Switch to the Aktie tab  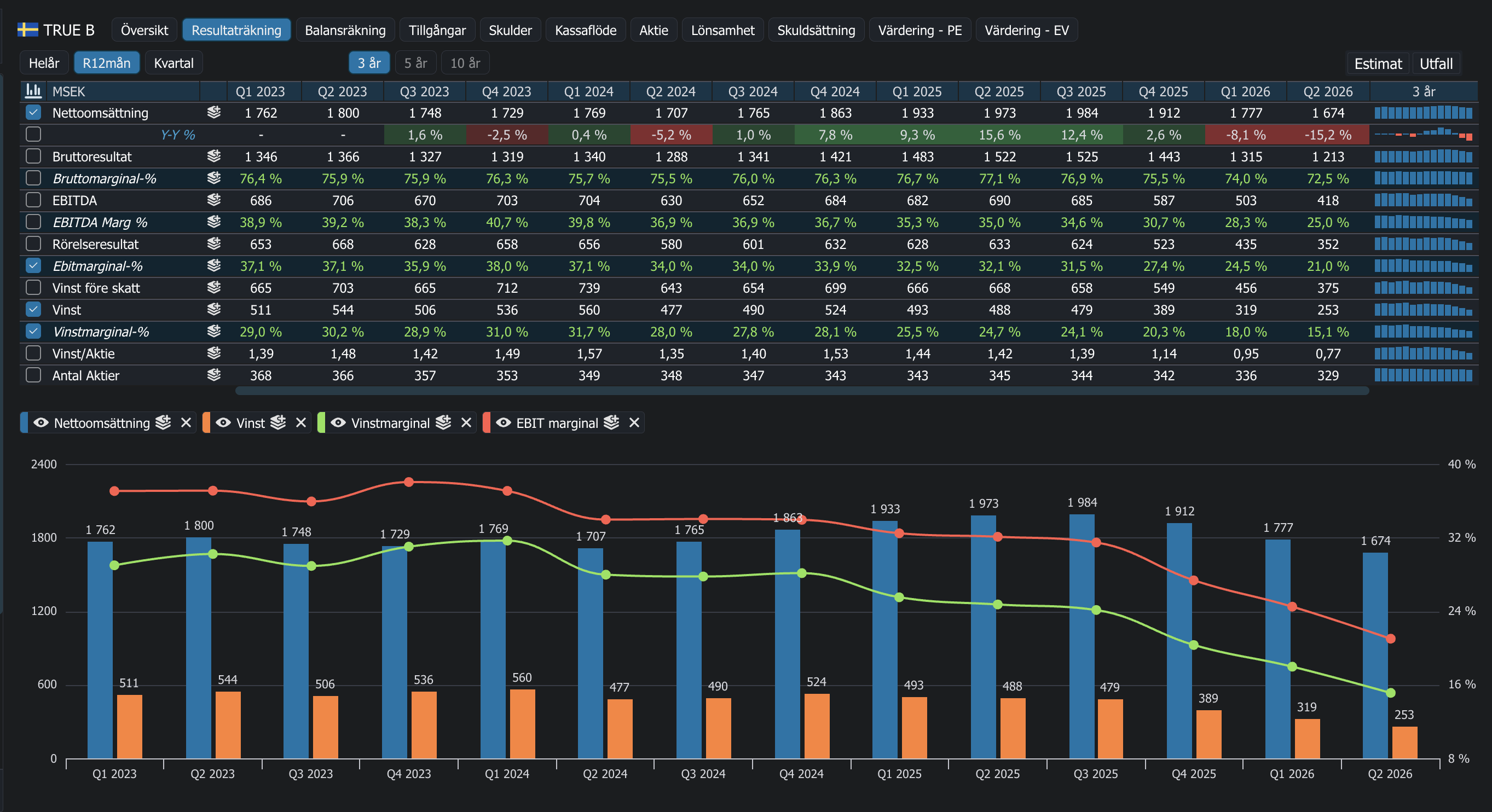coord(654,30)
